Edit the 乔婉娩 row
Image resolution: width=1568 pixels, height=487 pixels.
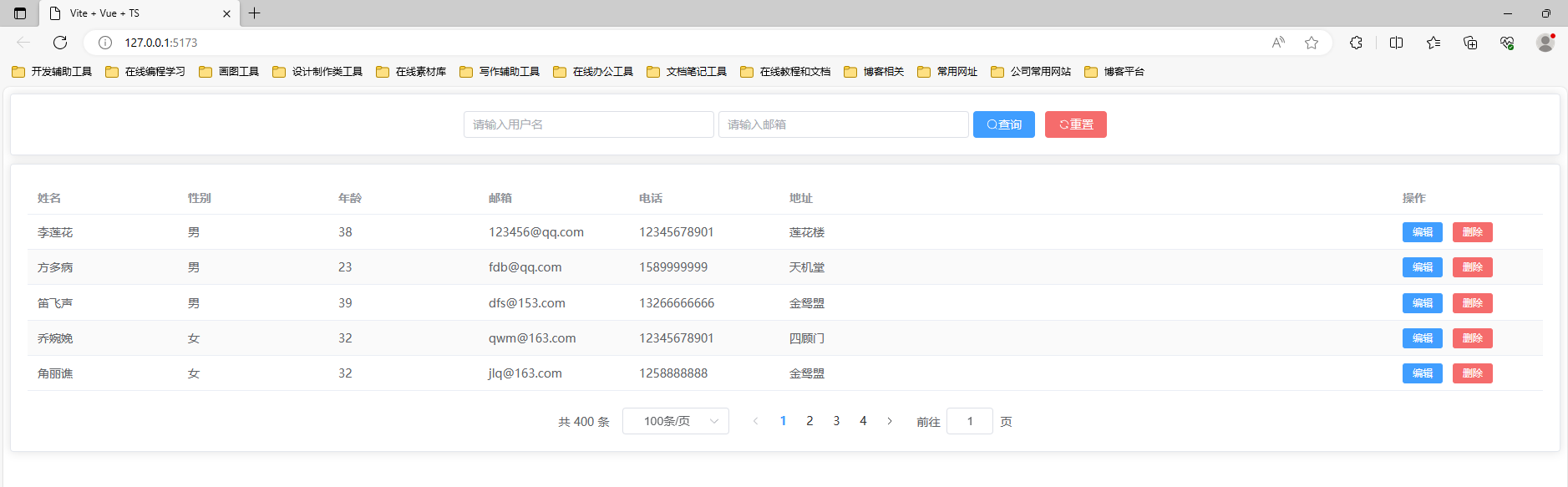tap(1423, 338)
